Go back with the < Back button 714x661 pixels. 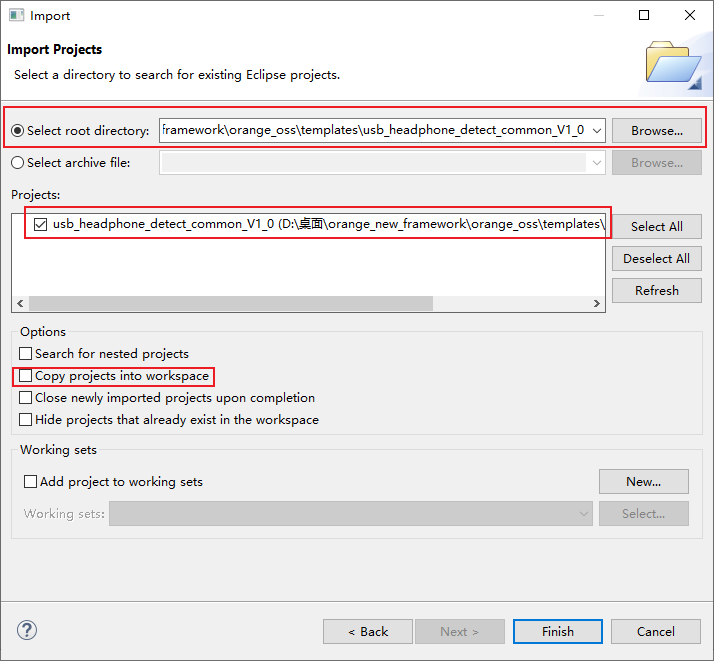[x=367, y=632]
